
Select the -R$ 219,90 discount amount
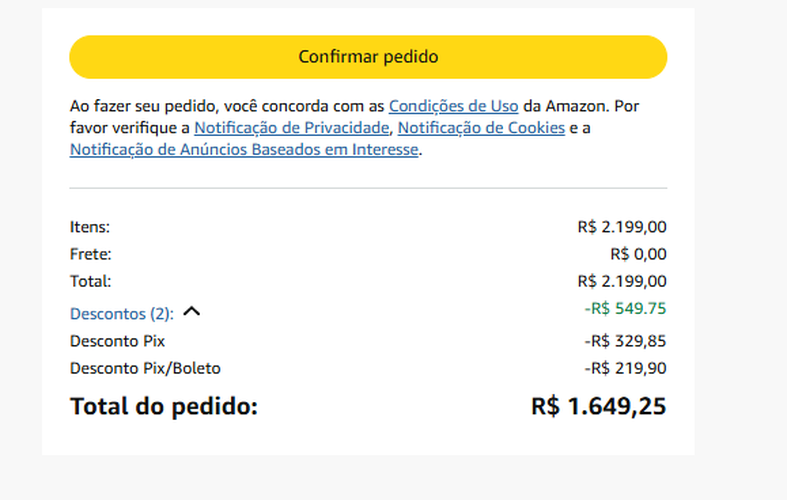click(x=625, y=368)
